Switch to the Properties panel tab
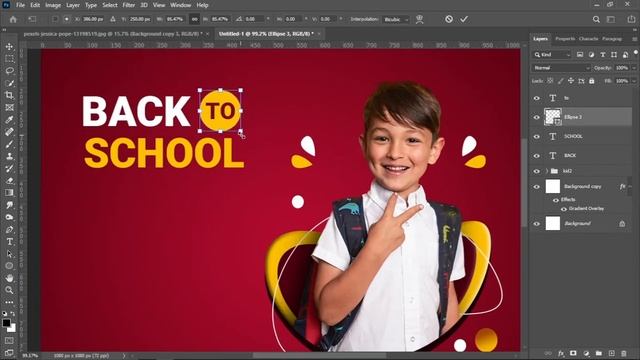Viewport: 640px width, 360px height. 565,39
